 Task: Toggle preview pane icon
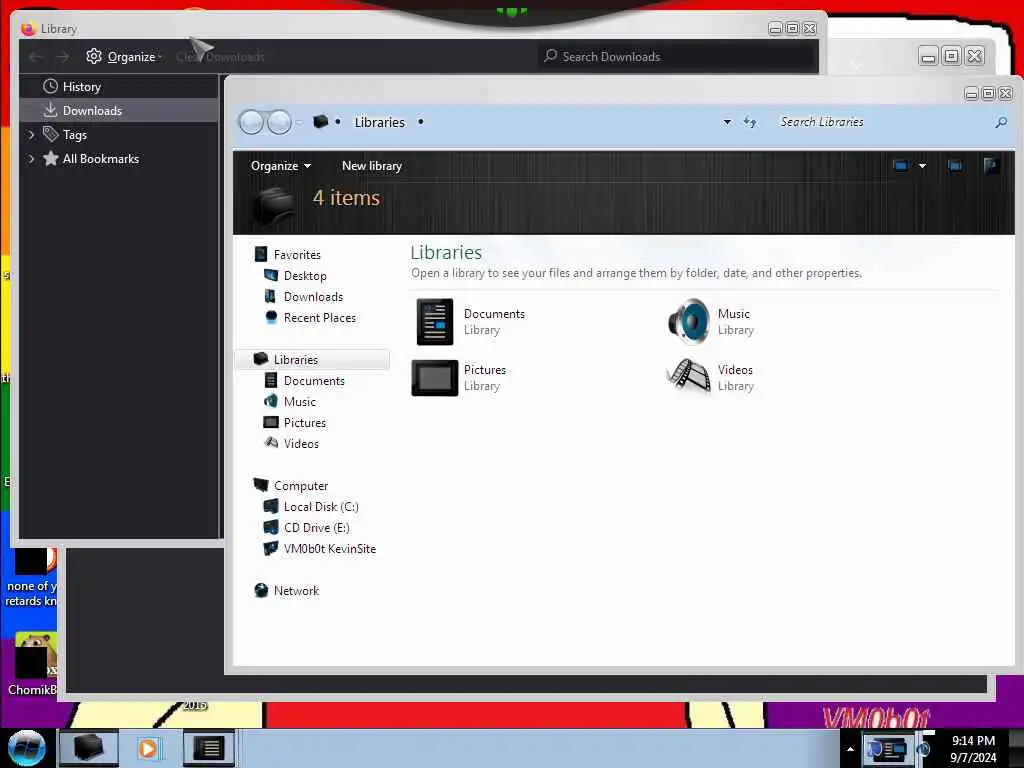tap(955, 165)
